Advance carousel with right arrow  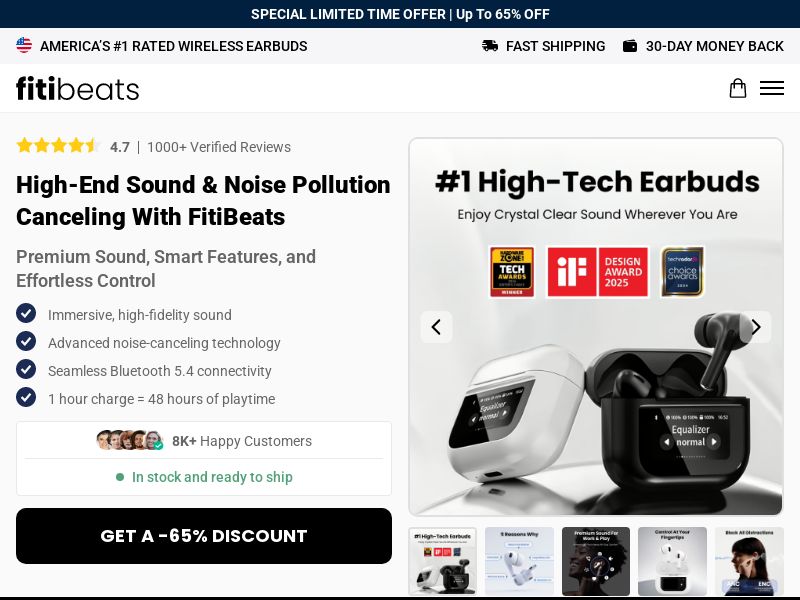click(756, 327)
